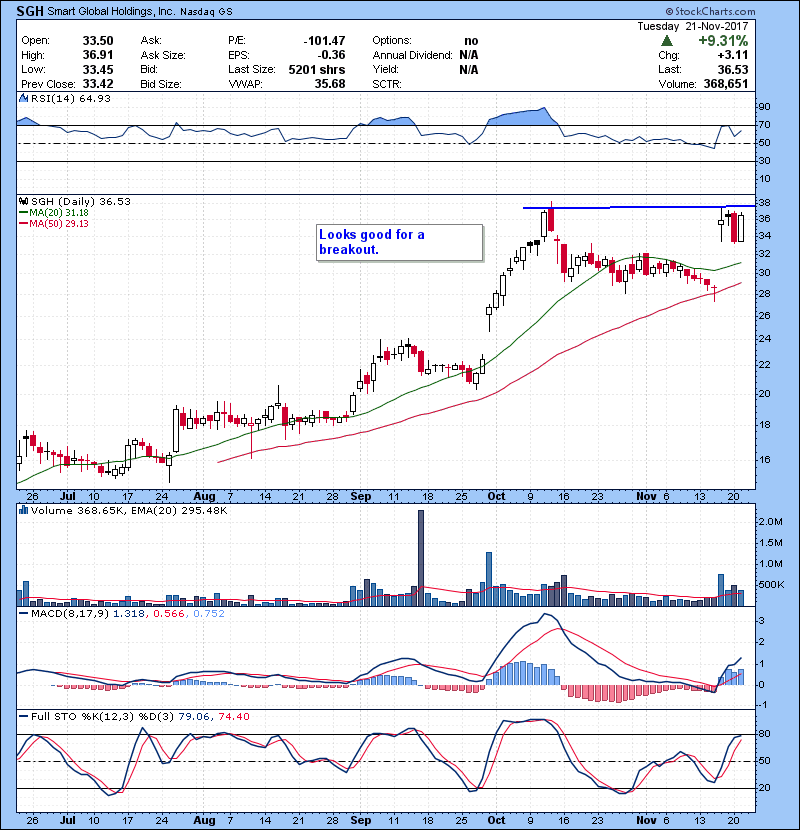
Task: Click the VWAP value 35.68
Action: [x=330, y=84]
